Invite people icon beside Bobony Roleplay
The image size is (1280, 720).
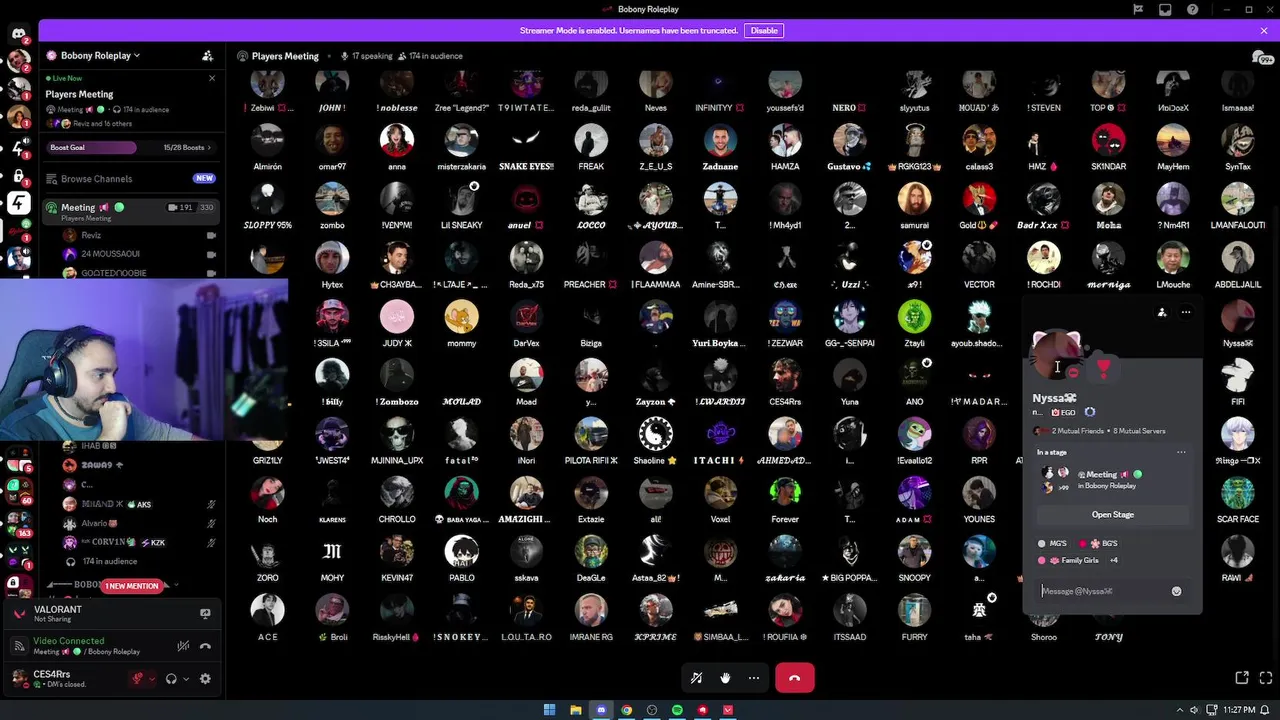pyautogui.click(x=207, y=56)
